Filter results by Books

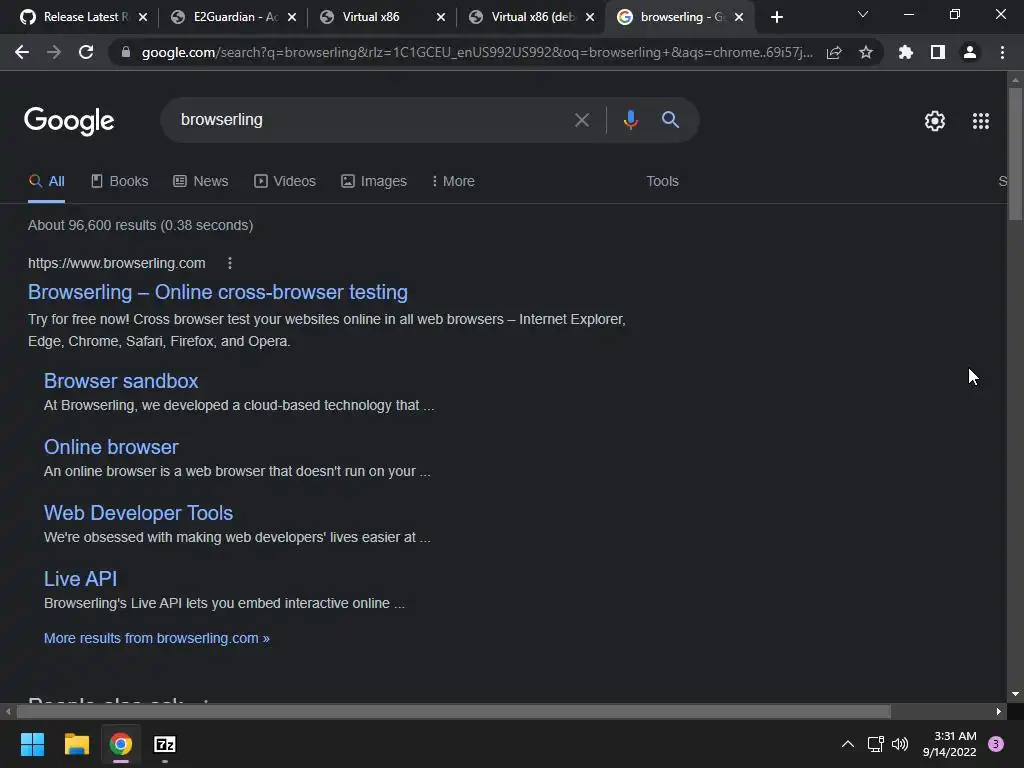(120, 182)
